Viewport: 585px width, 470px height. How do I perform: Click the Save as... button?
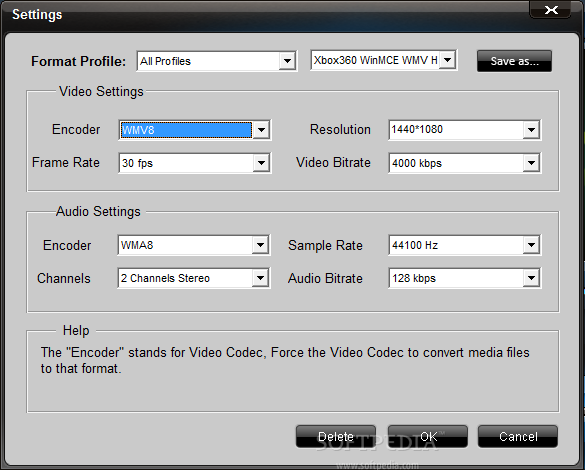pos(514,61)
